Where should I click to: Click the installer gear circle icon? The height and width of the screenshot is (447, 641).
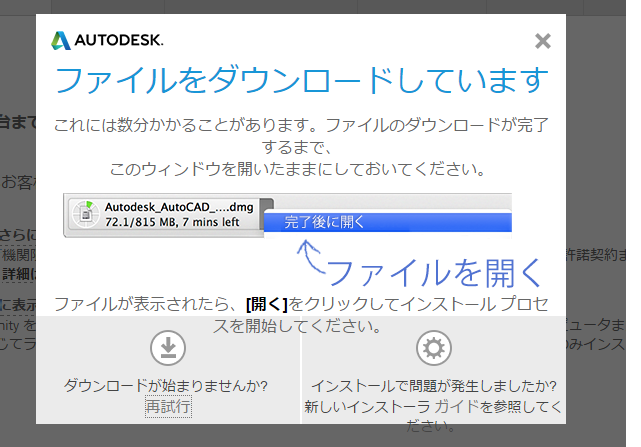coord(434,348)
